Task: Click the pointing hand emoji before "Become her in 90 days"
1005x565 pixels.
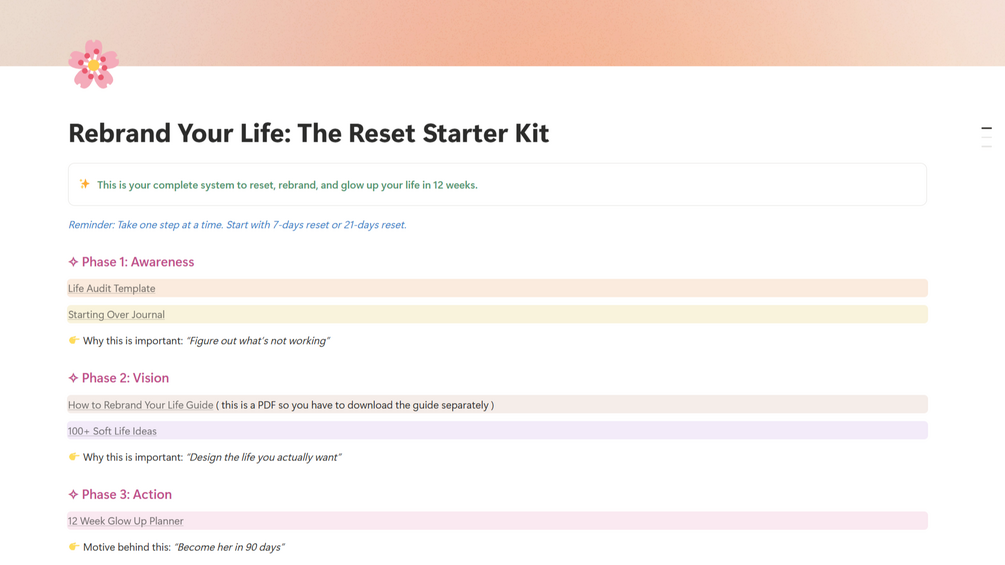Action: click(x=74, y=546)
